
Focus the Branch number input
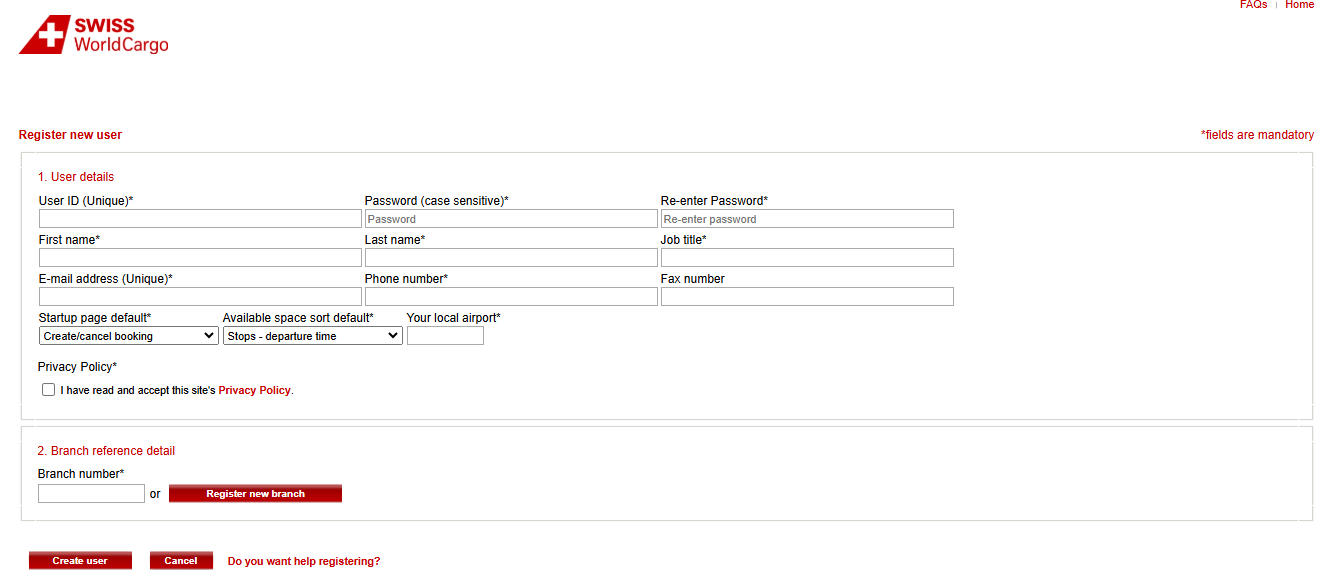pyautogui.click(x=91, y=494)
